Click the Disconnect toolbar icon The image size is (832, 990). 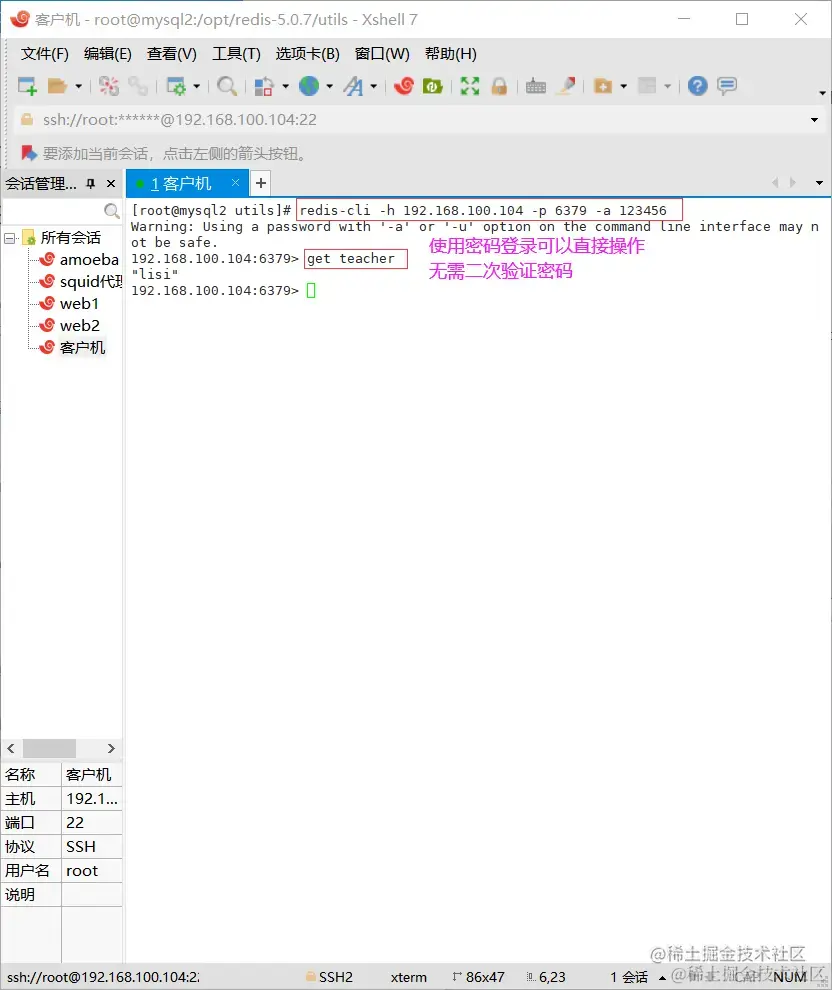109,86
